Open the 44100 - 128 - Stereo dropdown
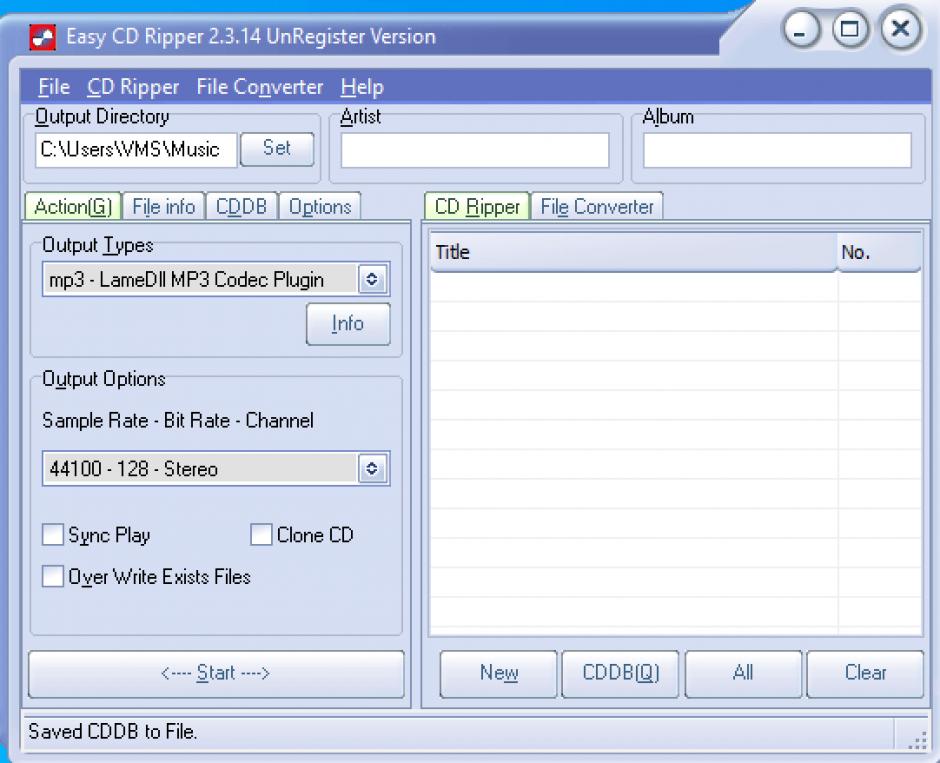Screen dimensions: 940x763 tap(216, 468)
